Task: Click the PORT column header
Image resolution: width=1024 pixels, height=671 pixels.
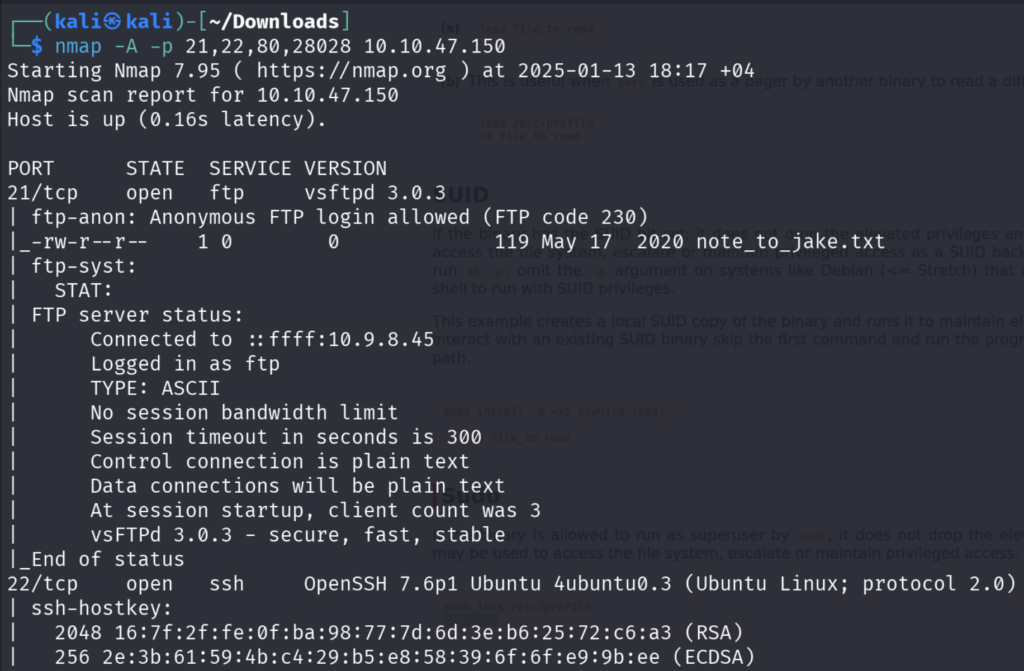Action: (x=30, y=168)
